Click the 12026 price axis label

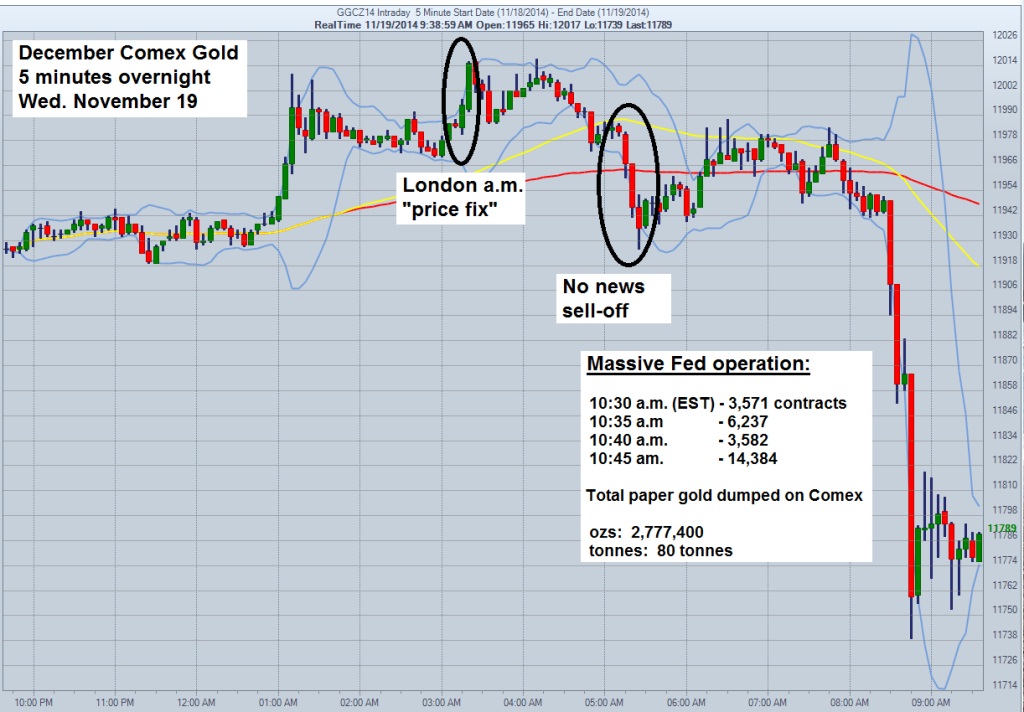tap(1003, 35)
